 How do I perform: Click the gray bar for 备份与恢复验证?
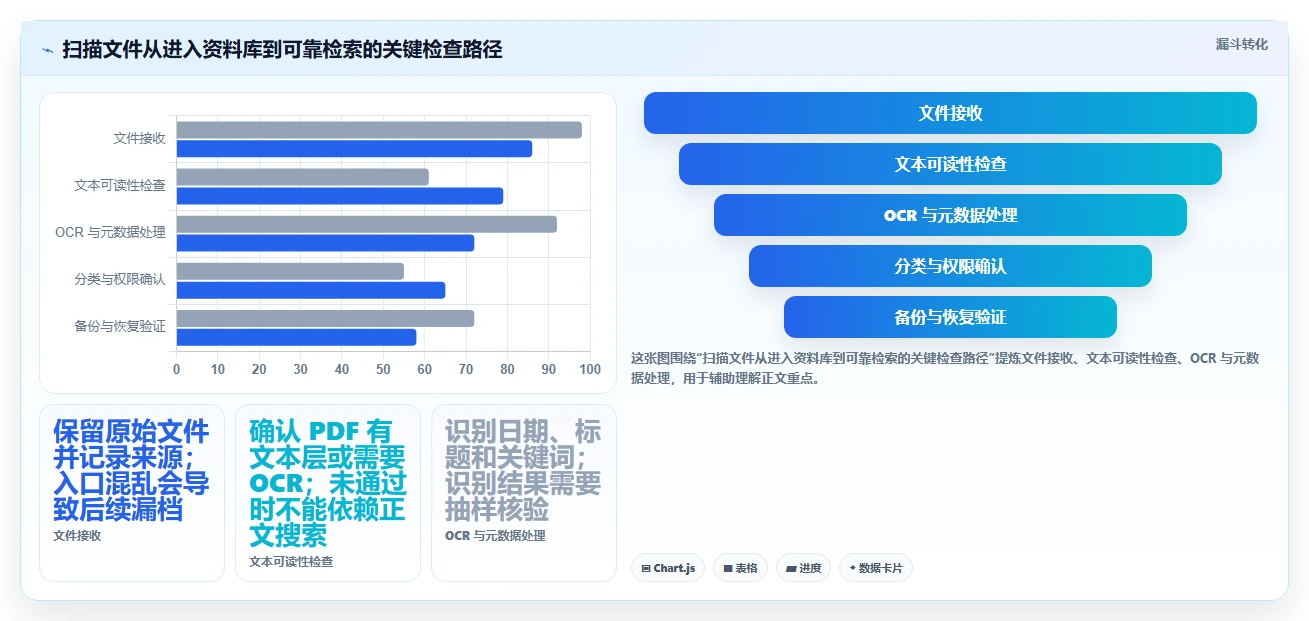coord(325,319)
